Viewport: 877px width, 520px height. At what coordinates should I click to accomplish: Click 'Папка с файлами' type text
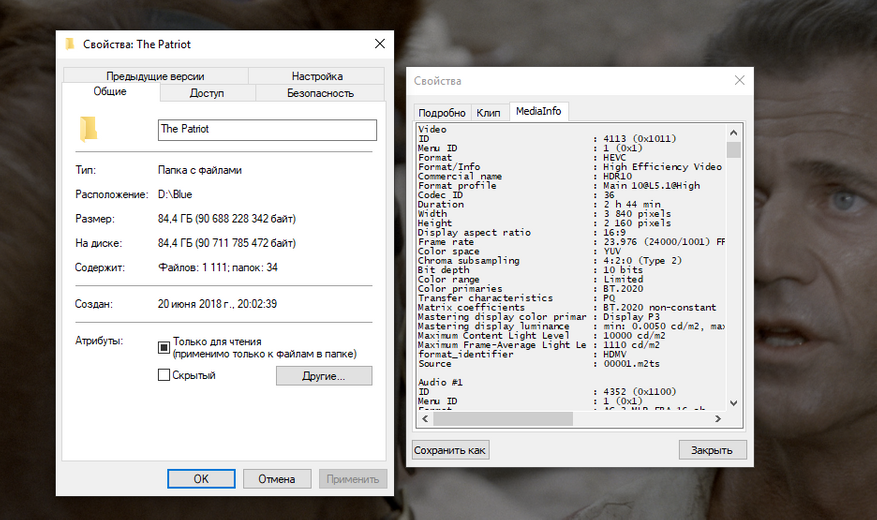(x=200, y=171)
